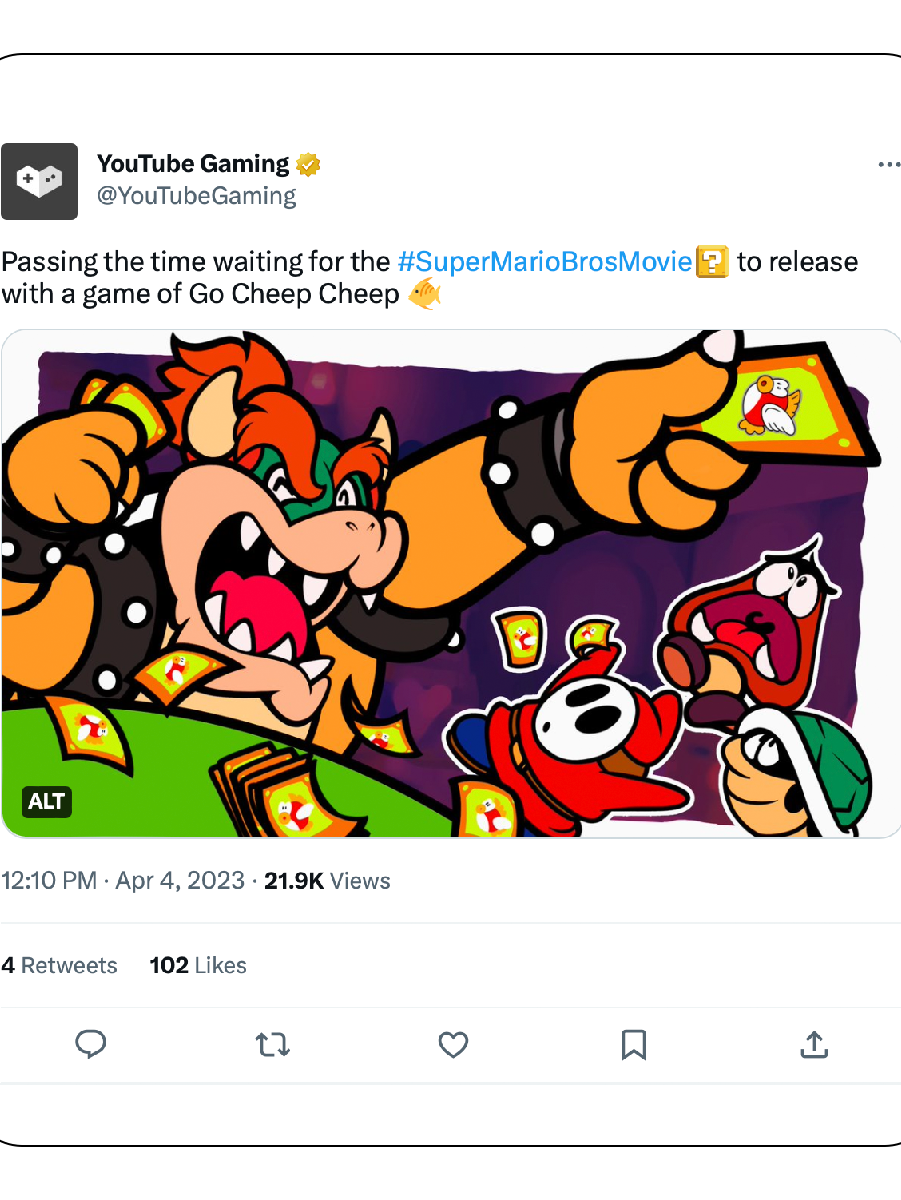Image resolution: width=901 pixels, height=1200 pixels.
Task: Open the YouTube Gaming profile avatar
Action: point(39,181)
